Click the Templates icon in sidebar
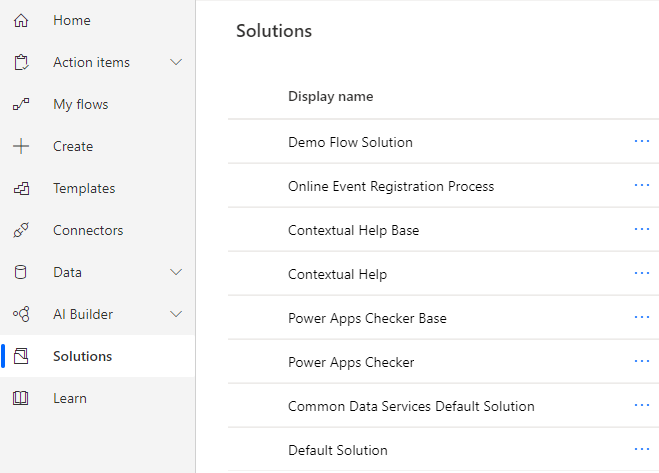The image size is (659, 473). coord(21,188)
